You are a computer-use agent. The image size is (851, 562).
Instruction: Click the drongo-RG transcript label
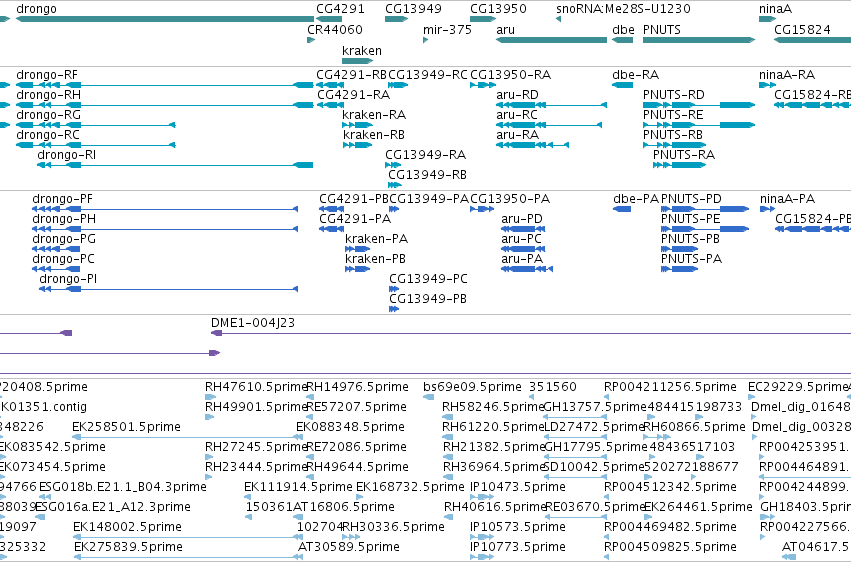point(48,114)
